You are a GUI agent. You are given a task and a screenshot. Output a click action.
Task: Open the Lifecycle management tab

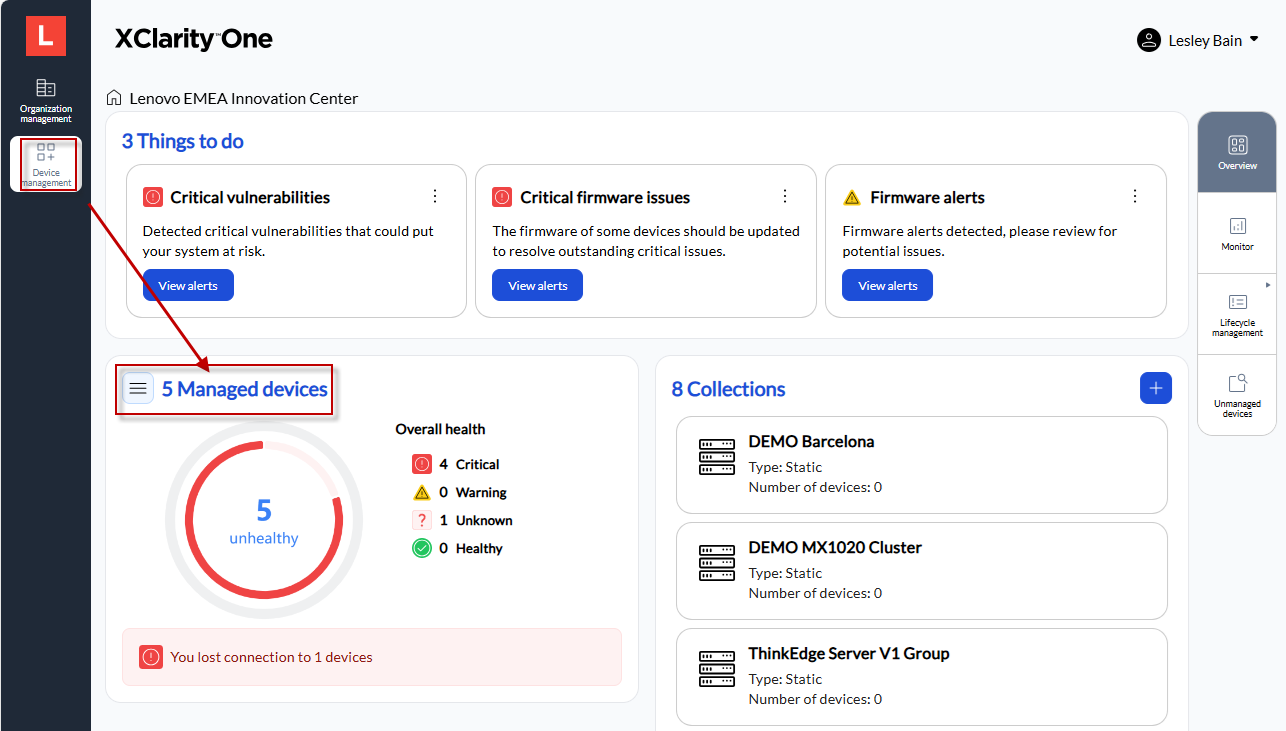coord(1237,314)
